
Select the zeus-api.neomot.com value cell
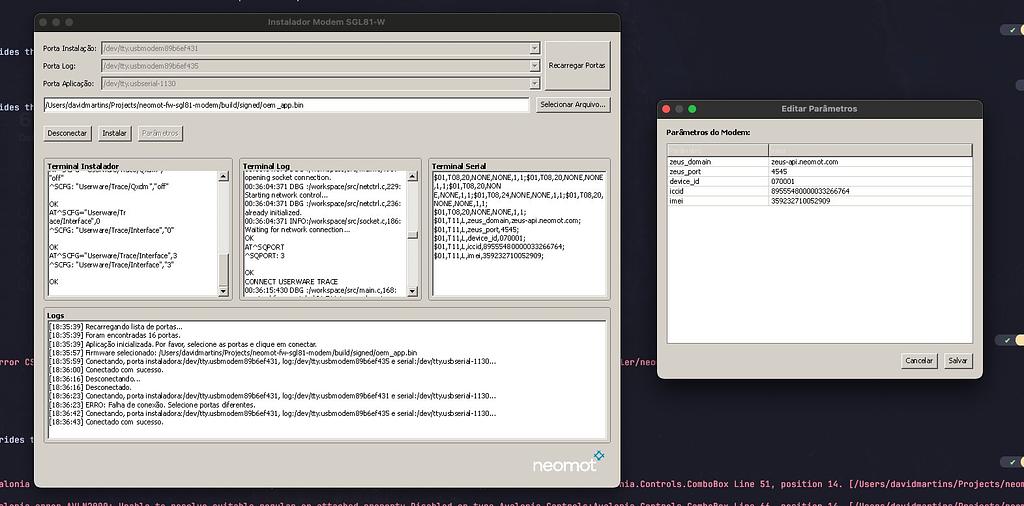(x=871, y=161)
